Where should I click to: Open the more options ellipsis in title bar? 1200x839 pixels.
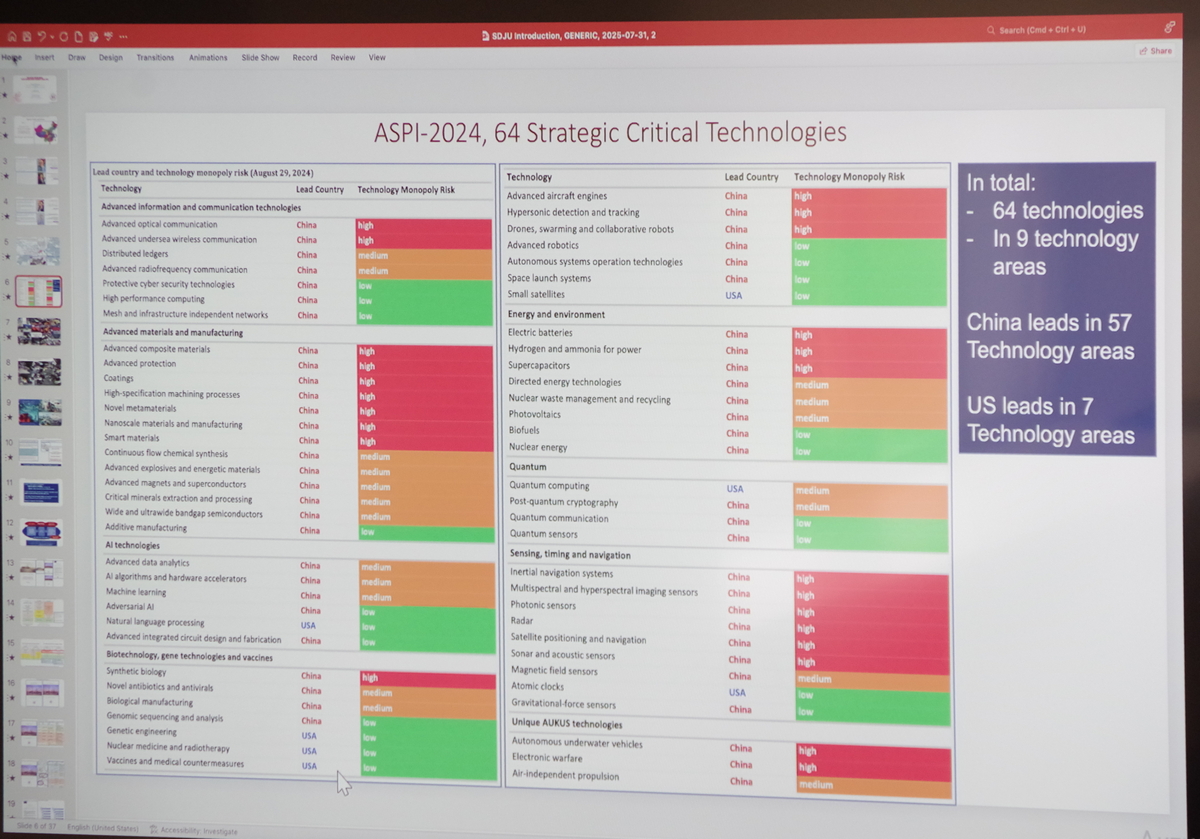[123, 36]
